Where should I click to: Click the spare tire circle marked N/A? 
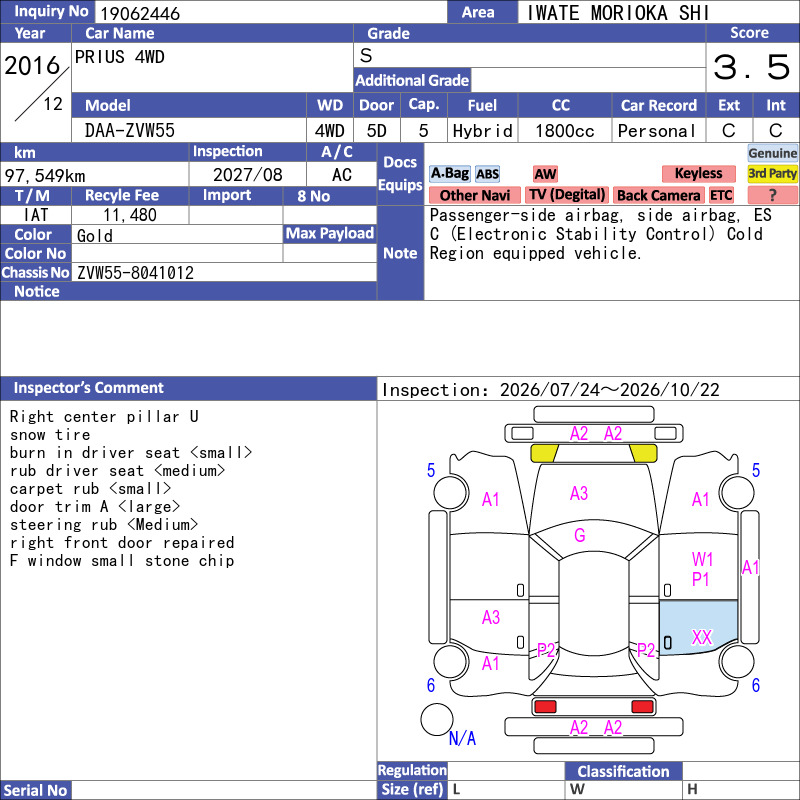click(437, 719)
